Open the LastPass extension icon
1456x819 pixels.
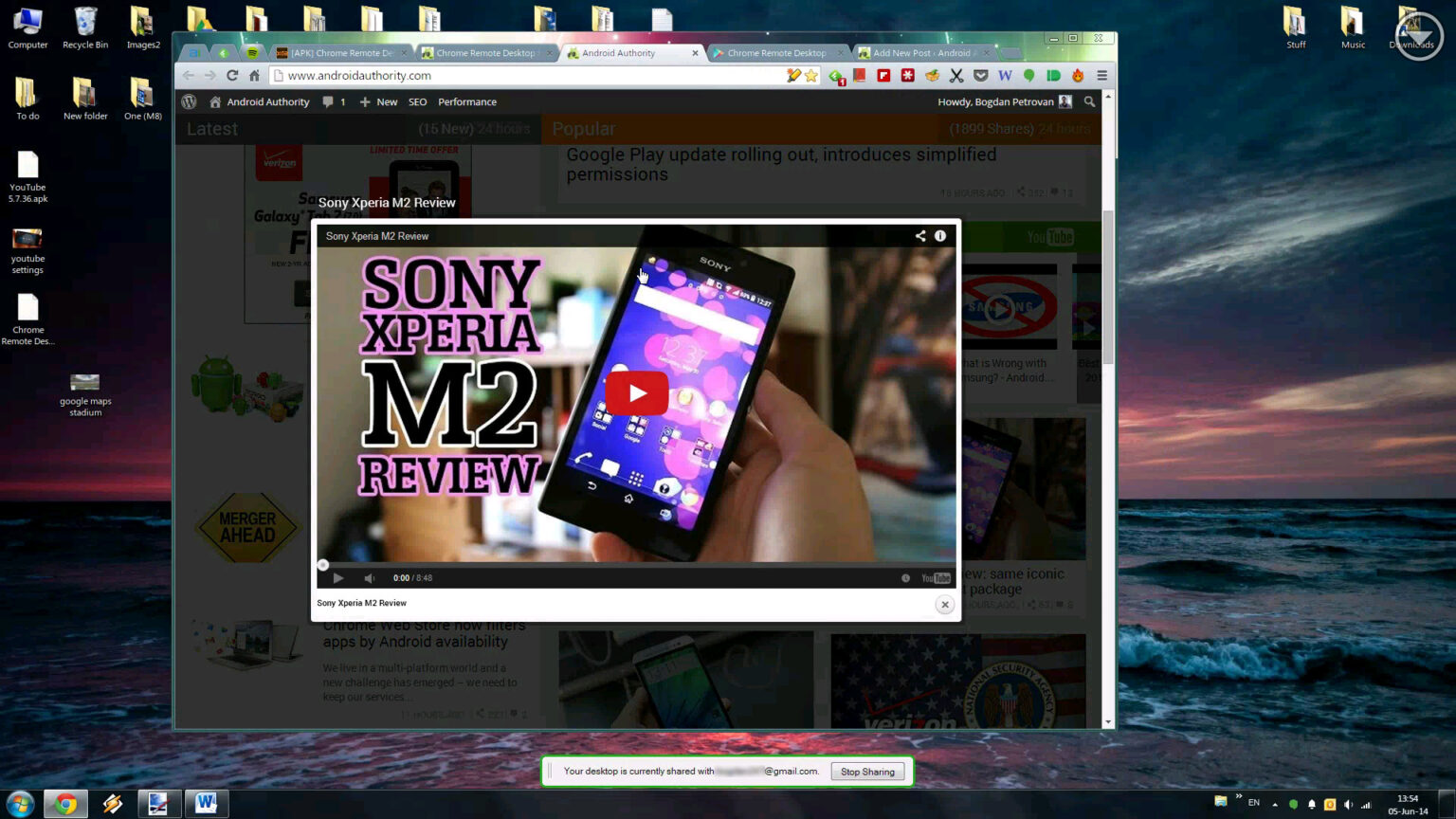pyautogui.click(x=907, y=76)
